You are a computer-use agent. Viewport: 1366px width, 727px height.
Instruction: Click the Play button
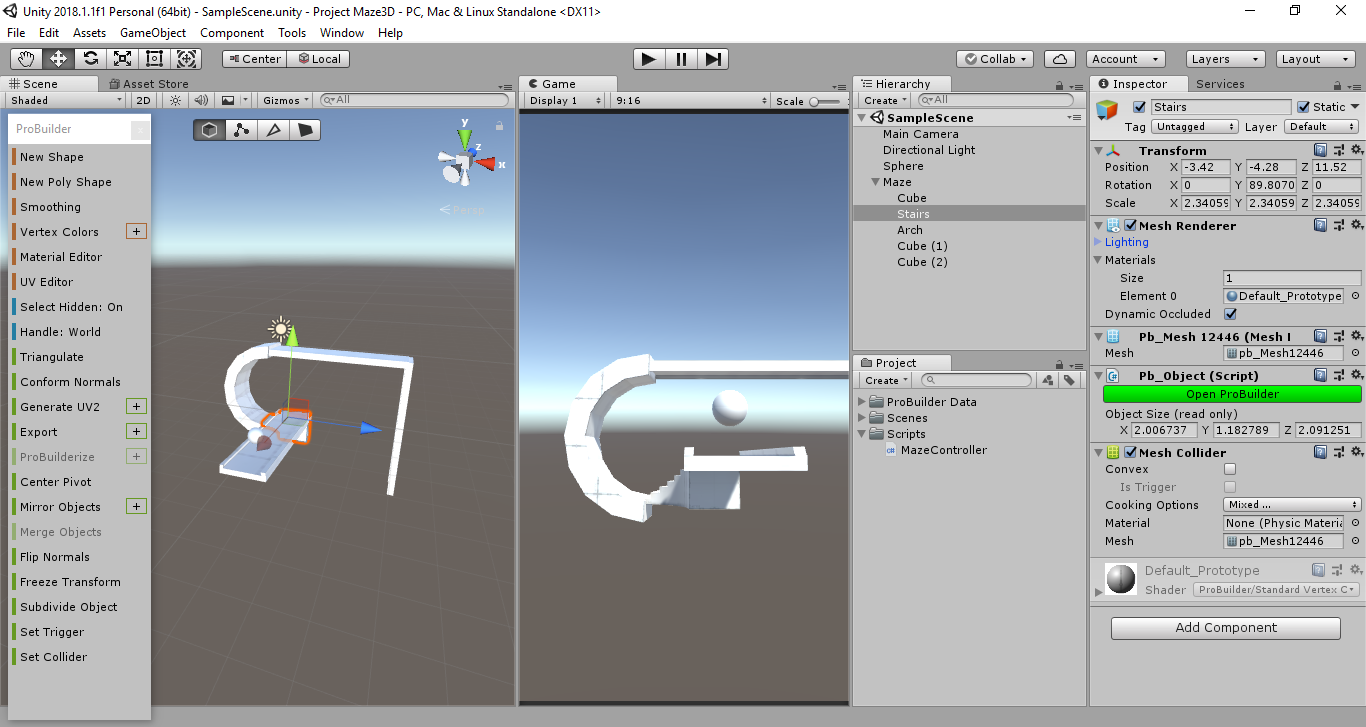pyautogui.click(x=649, y=59)
